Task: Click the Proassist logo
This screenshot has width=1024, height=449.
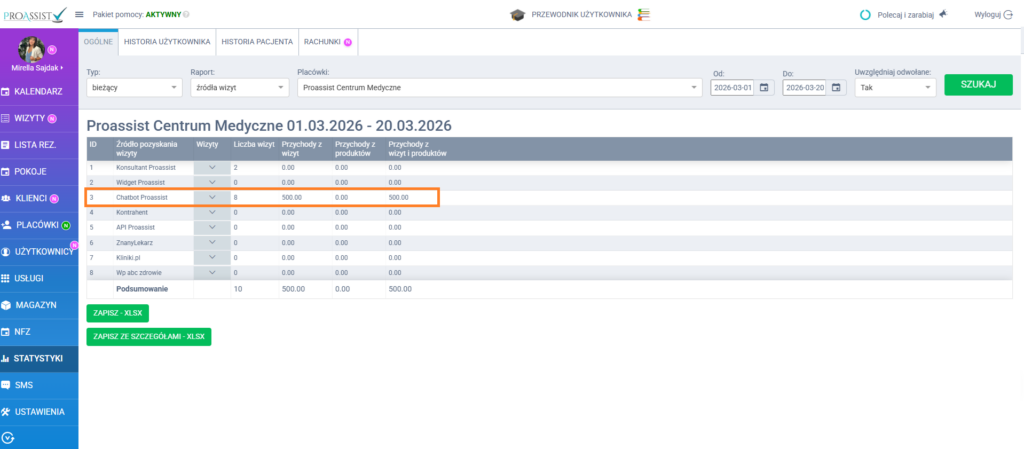Action: click(x=34, y=14)
